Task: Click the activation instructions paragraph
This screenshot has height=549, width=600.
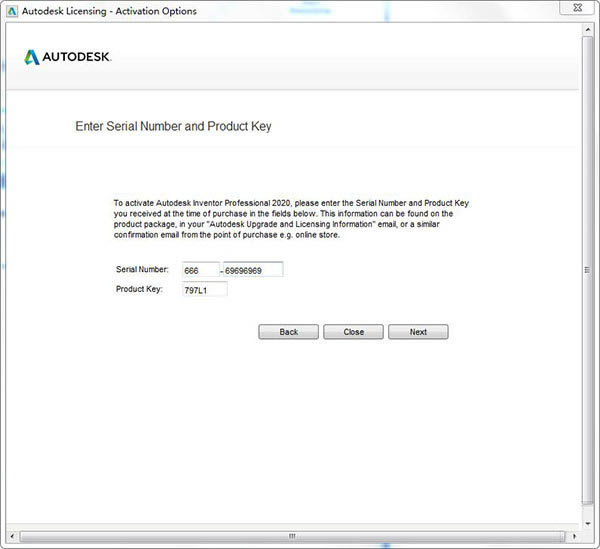Action: pyautogui.click(x=291, y=219)
